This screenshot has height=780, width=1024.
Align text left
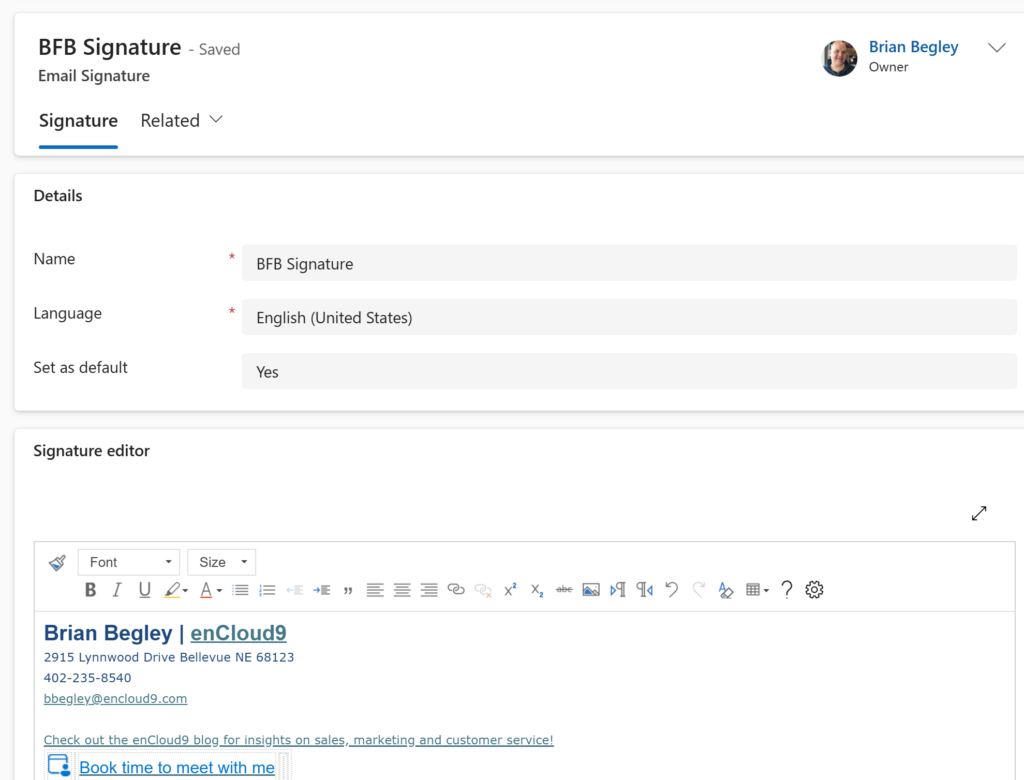click(375, 590)
